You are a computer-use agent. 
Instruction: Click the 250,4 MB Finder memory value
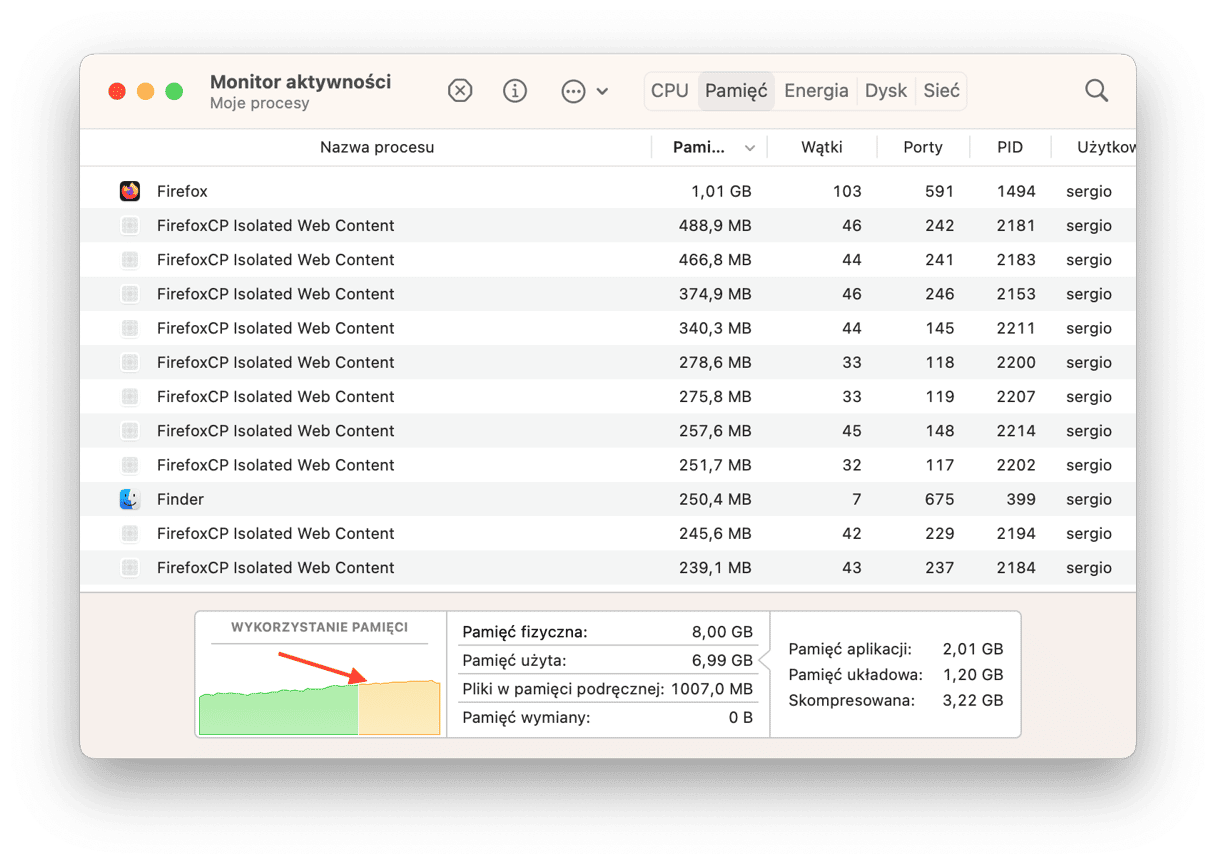coord(714,499)
